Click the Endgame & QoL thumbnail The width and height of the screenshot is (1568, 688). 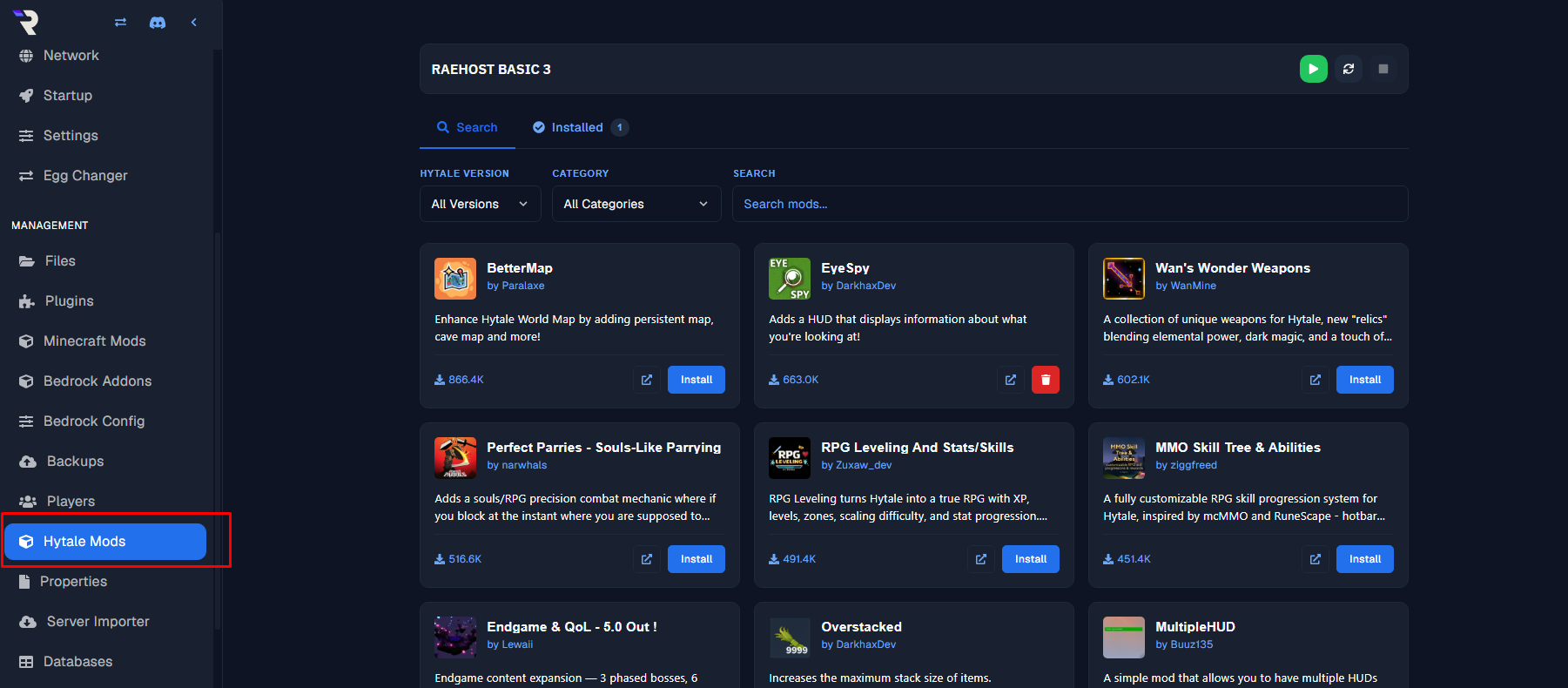pos(455,637)
